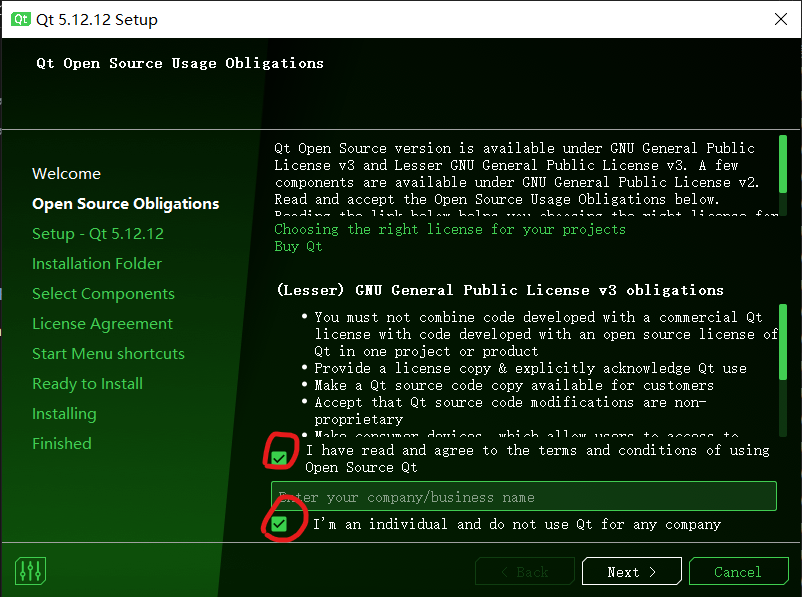The image size is (802, 597).
Task: Toggle the individual user checkbox
Action: pyautogui.click(x=279, y=524)
